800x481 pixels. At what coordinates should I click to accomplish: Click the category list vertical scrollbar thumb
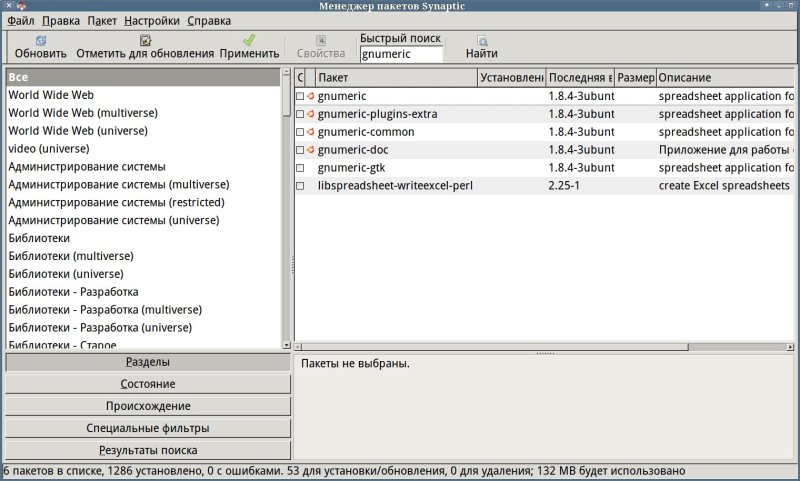(286, 96)
